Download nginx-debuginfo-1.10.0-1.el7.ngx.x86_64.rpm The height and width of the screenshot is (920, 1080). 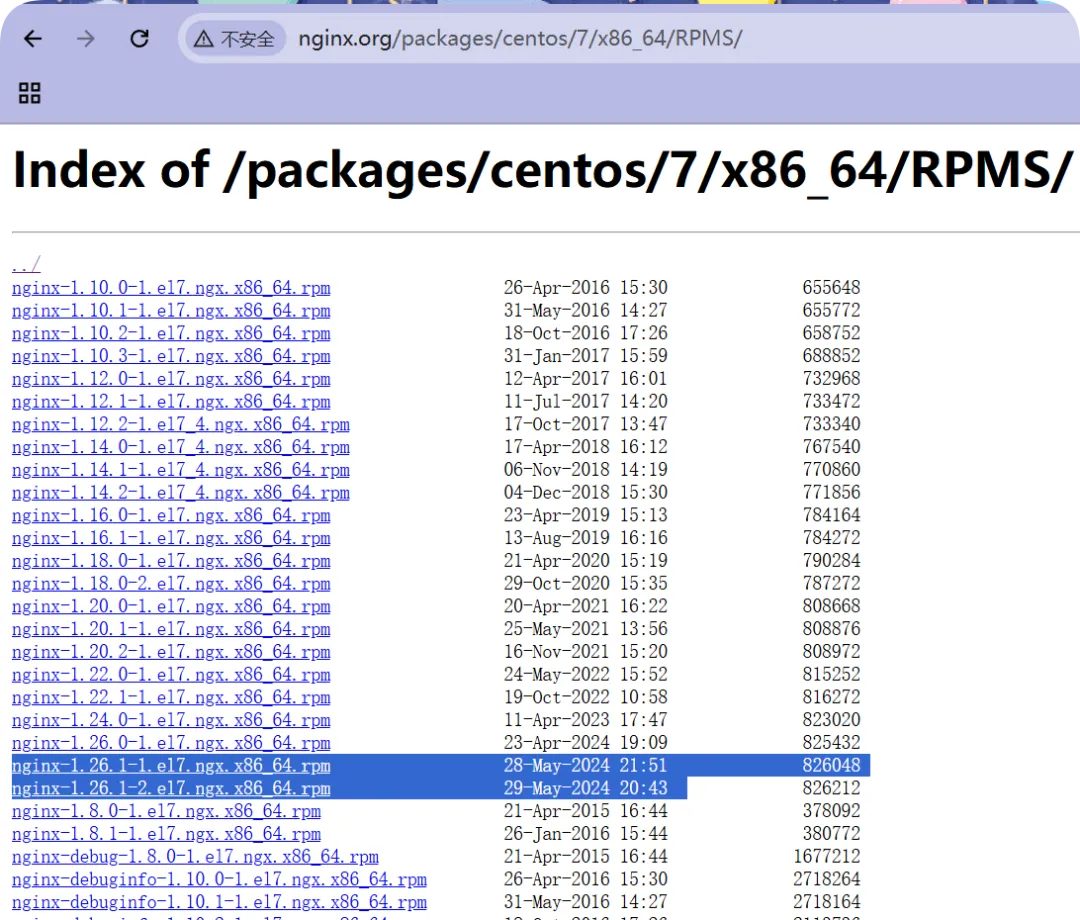coord(219,879)
